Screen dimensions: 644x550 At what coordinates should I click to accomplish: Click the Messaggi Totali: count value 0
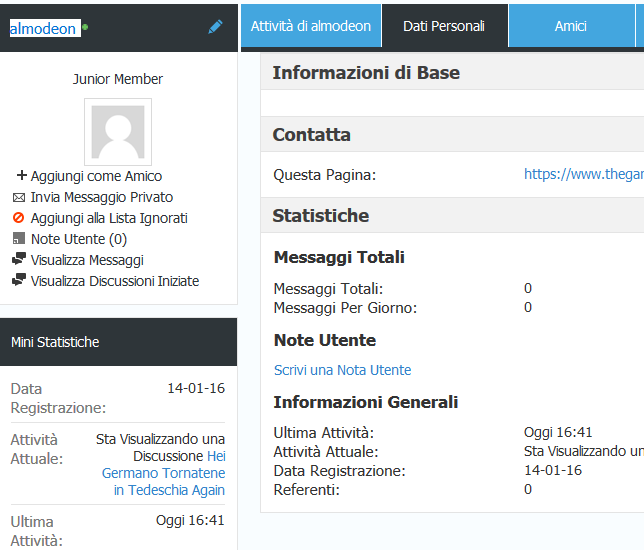pos(528,289)
